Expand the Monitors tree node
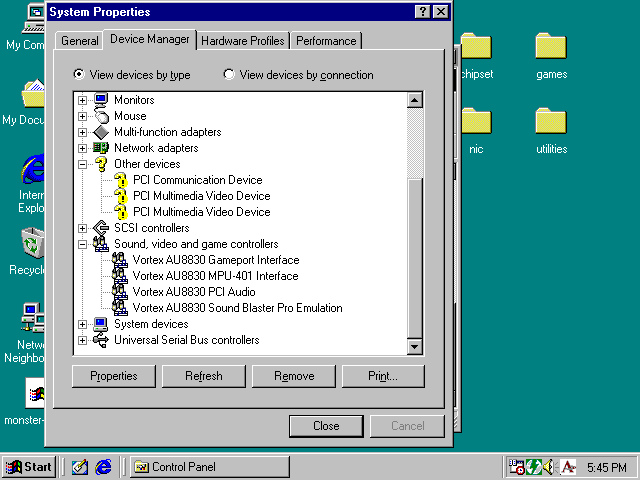 click(83, 100)
